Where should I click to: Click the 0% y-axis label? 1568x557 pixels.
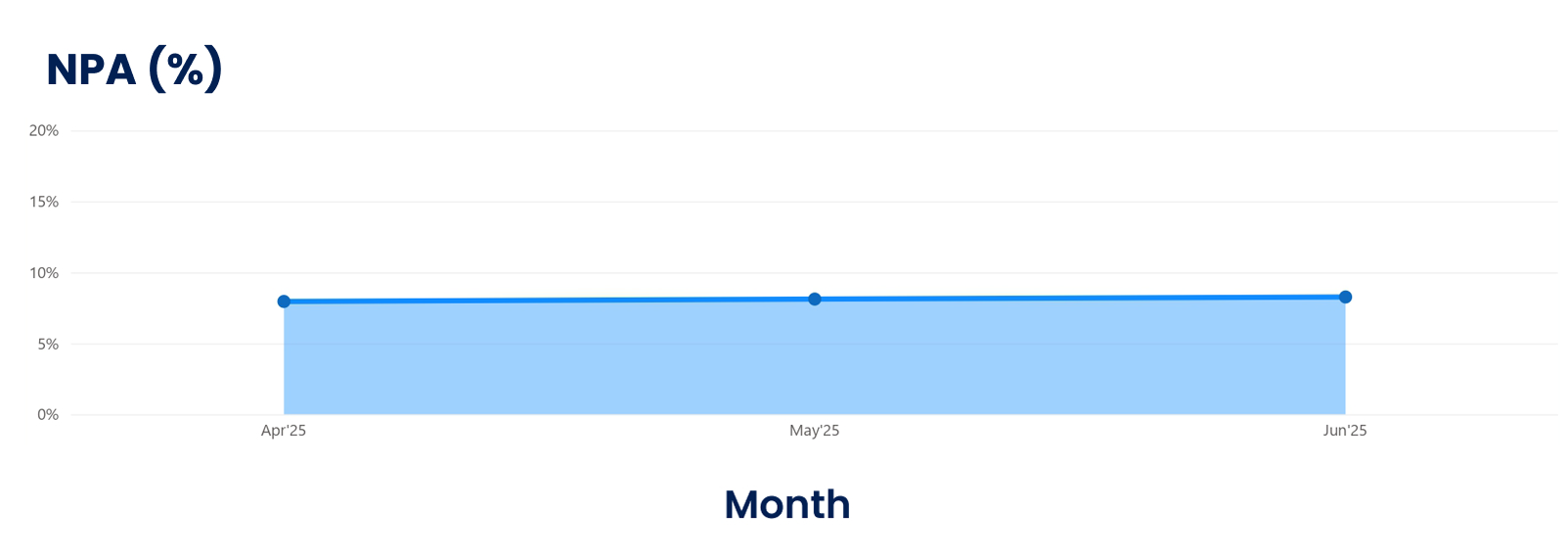click(x=48, y=415)
